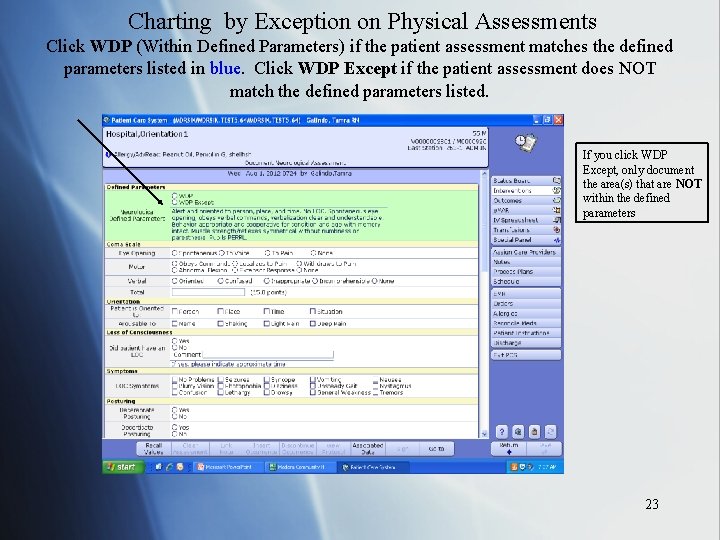720x540 pixels.
Task: Click the Go To button
Action: (x=436, y=449)
